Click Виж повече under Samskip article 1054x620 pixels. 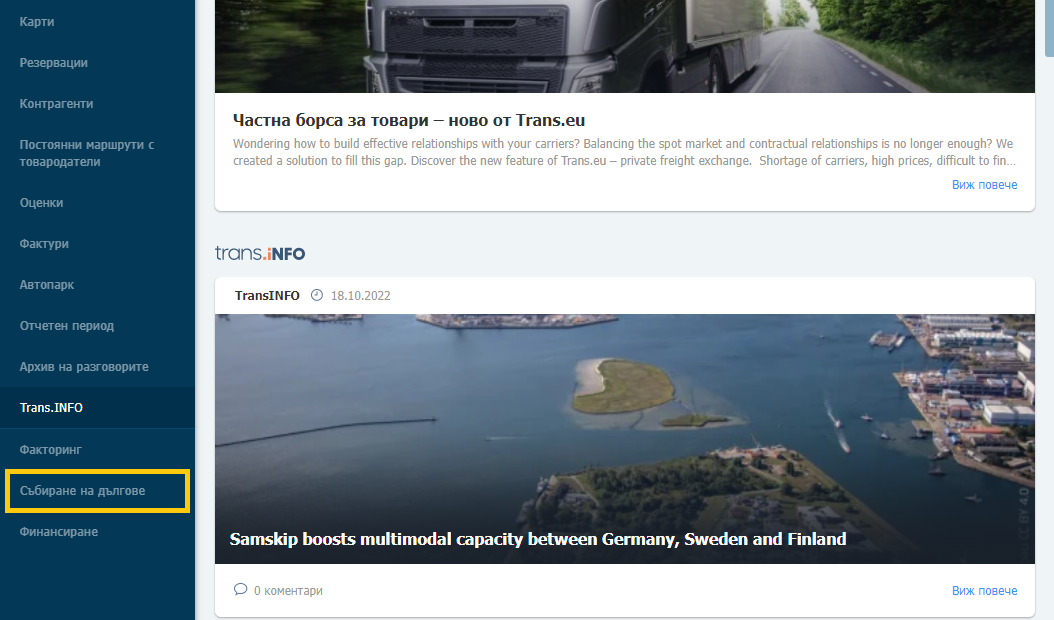(x=984, y=590)
